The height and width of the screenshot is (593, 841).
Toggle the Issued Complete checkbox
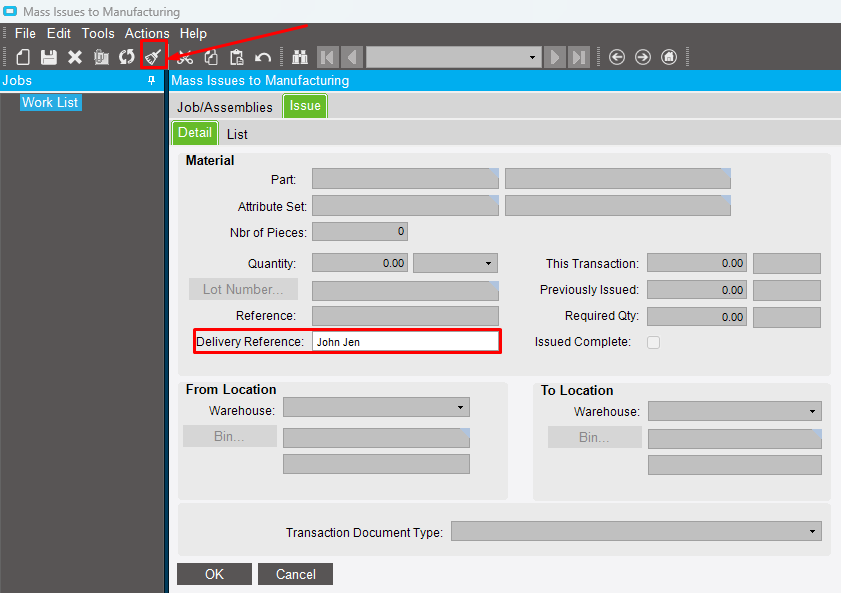(654, 342)
